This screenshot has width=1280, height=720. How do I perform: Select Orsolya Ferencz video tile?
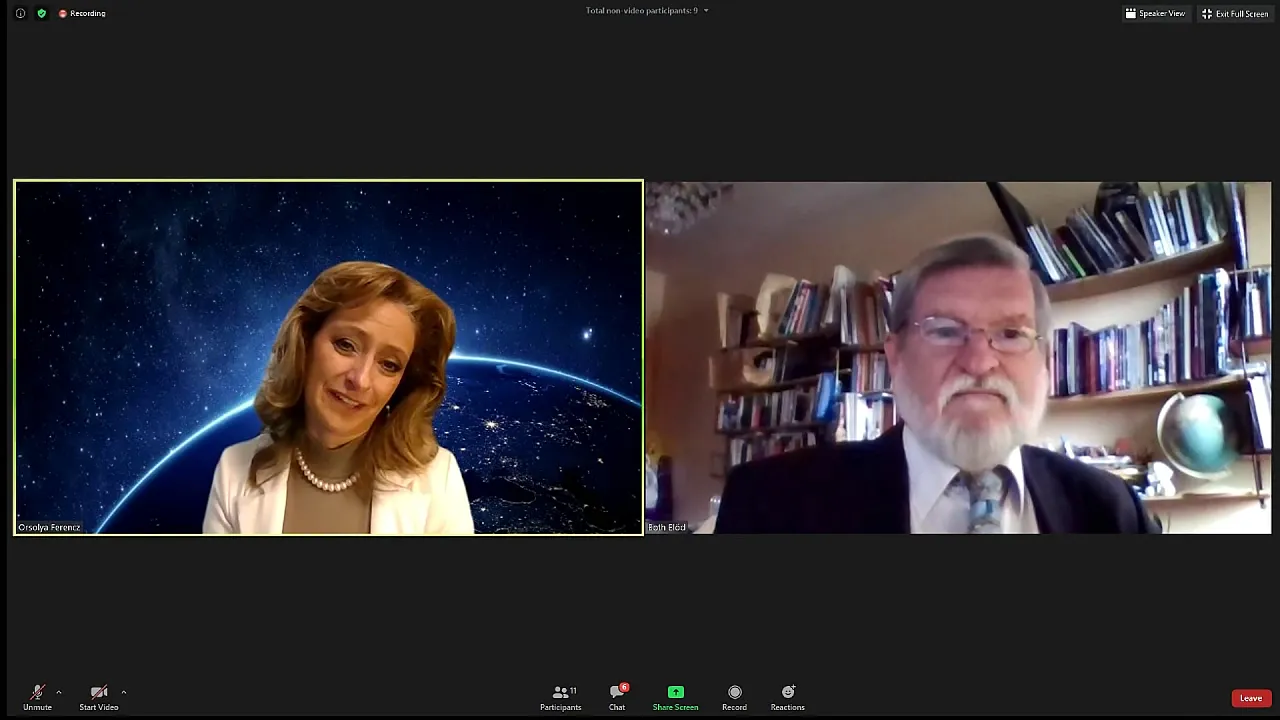[x=328, y=357]
